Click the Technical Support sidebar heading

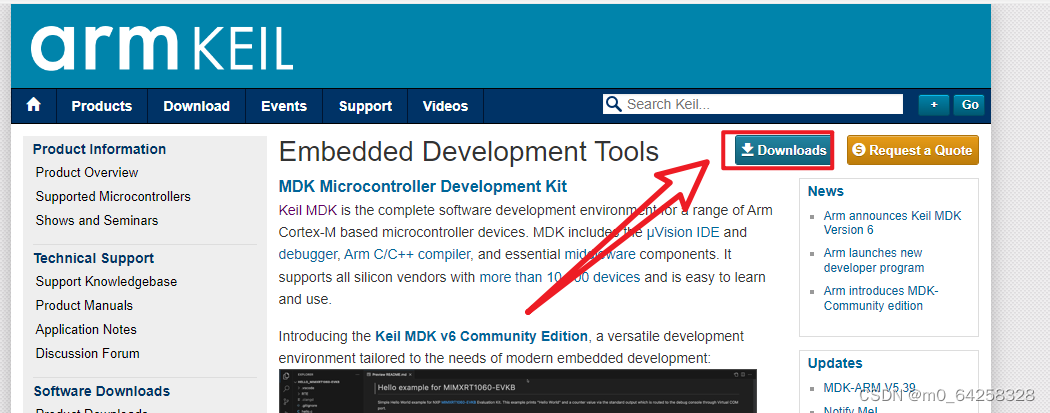pyautogui.click(x=94, y=258)
